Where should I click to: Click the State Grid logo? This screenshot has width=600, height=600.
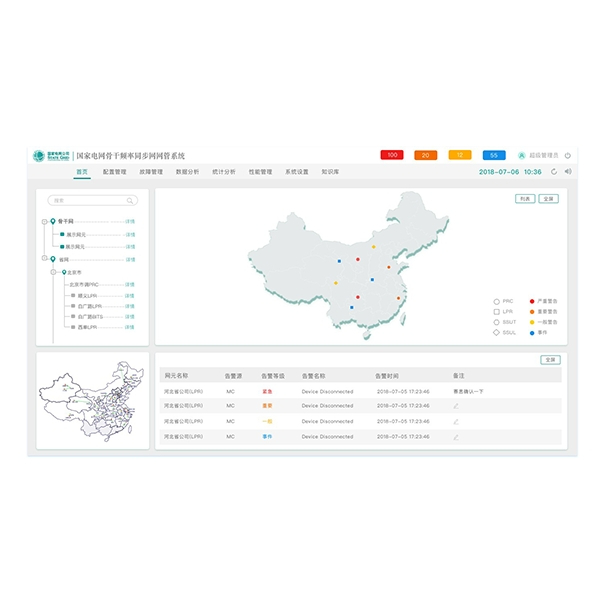pos(50,156)
